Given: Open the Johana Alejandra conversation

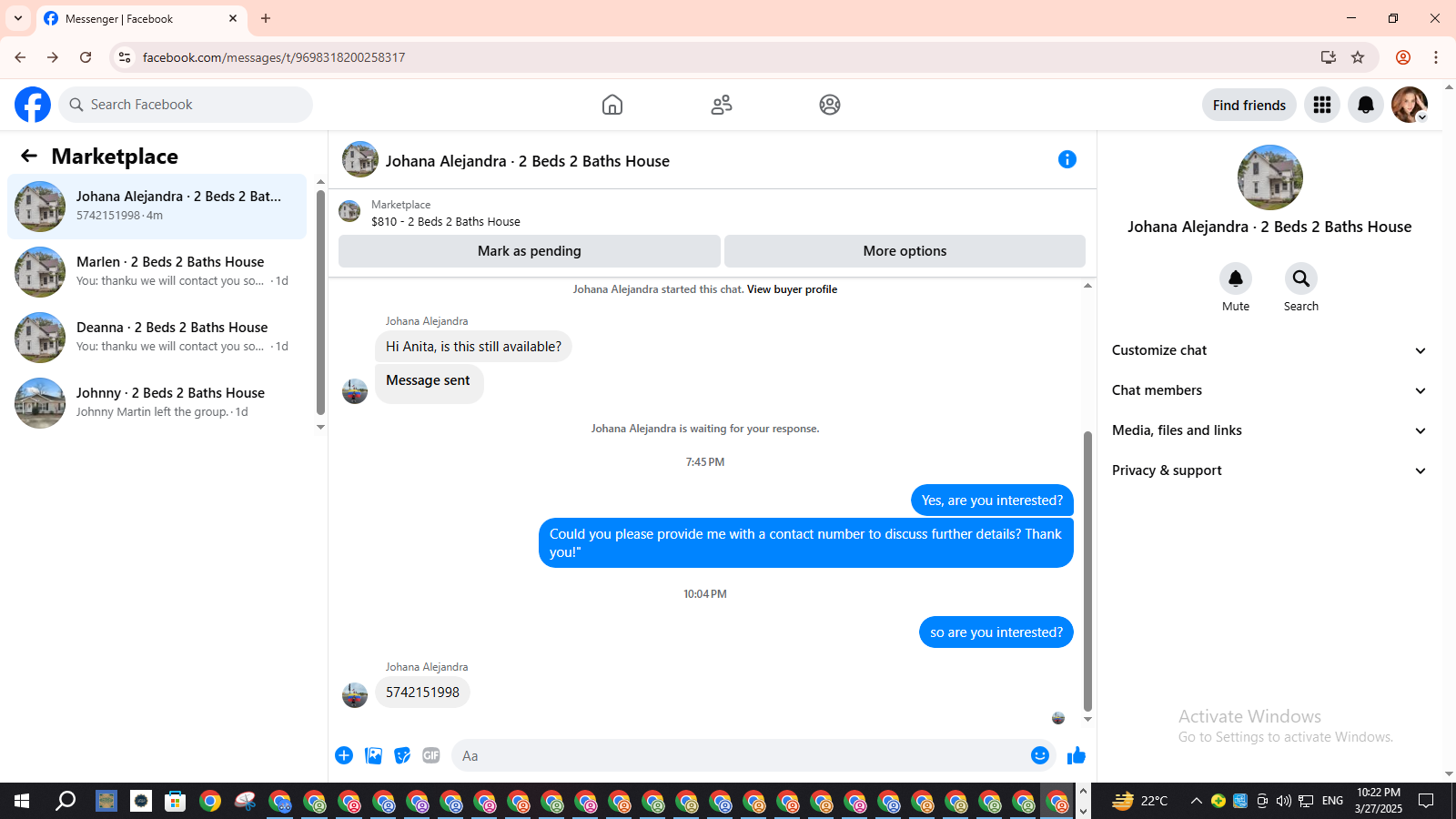Looking at the screenshot, I should pos(157,207).
